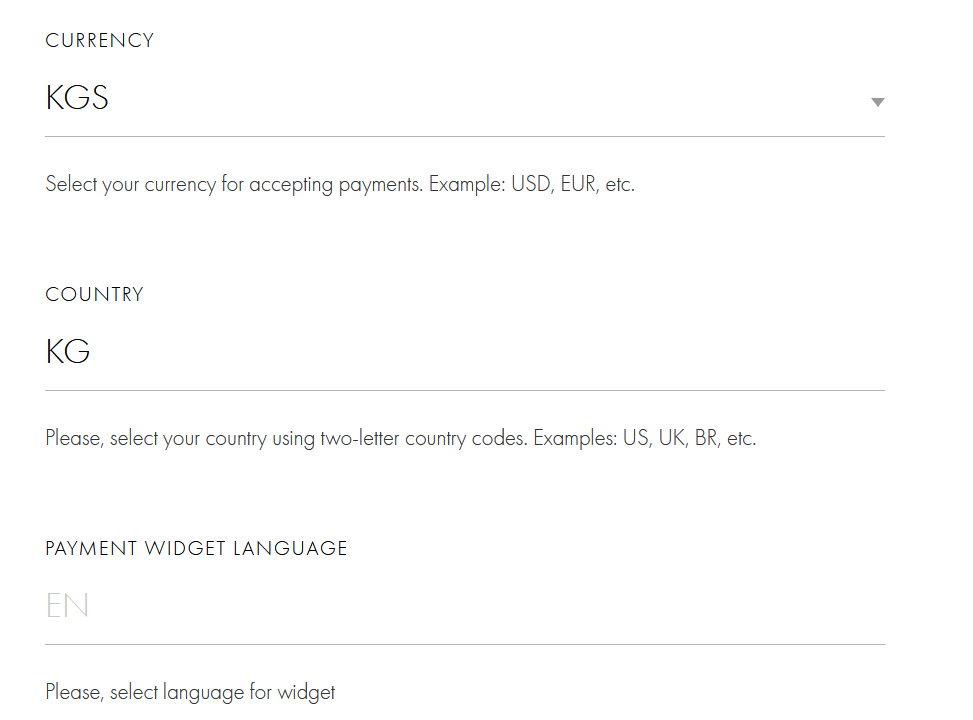Click the COUNTRY field label
Screen dimensions: 973x720
(95, 295)
